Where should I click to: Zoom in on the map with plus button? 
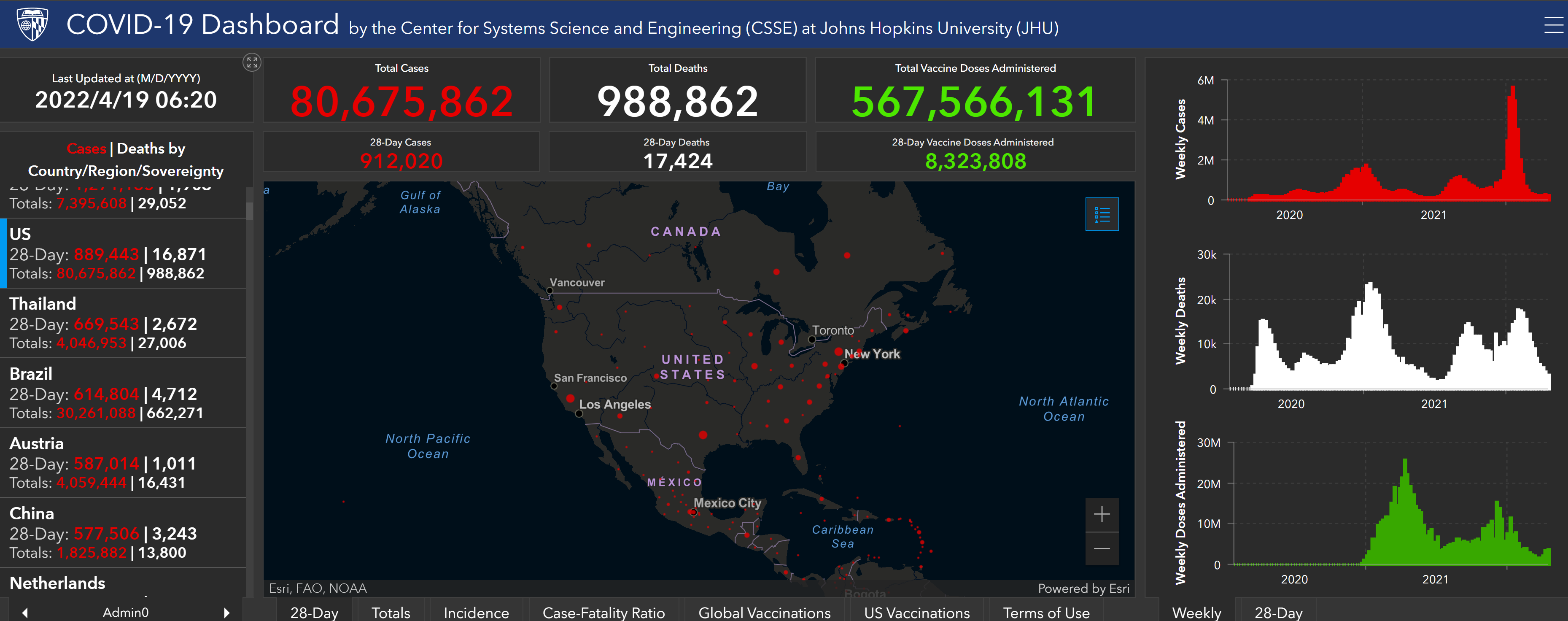tap(1101, 514)
